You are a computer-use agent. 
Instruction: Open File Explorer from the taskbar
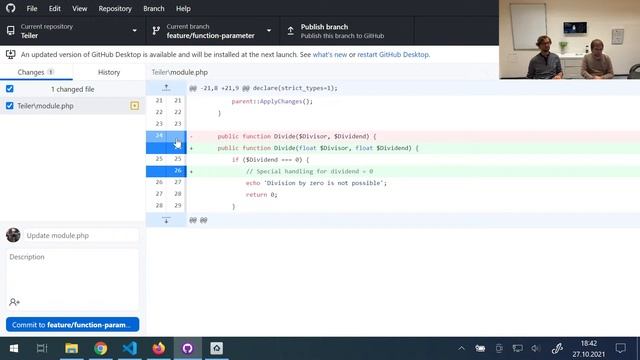tap(71, 348)
